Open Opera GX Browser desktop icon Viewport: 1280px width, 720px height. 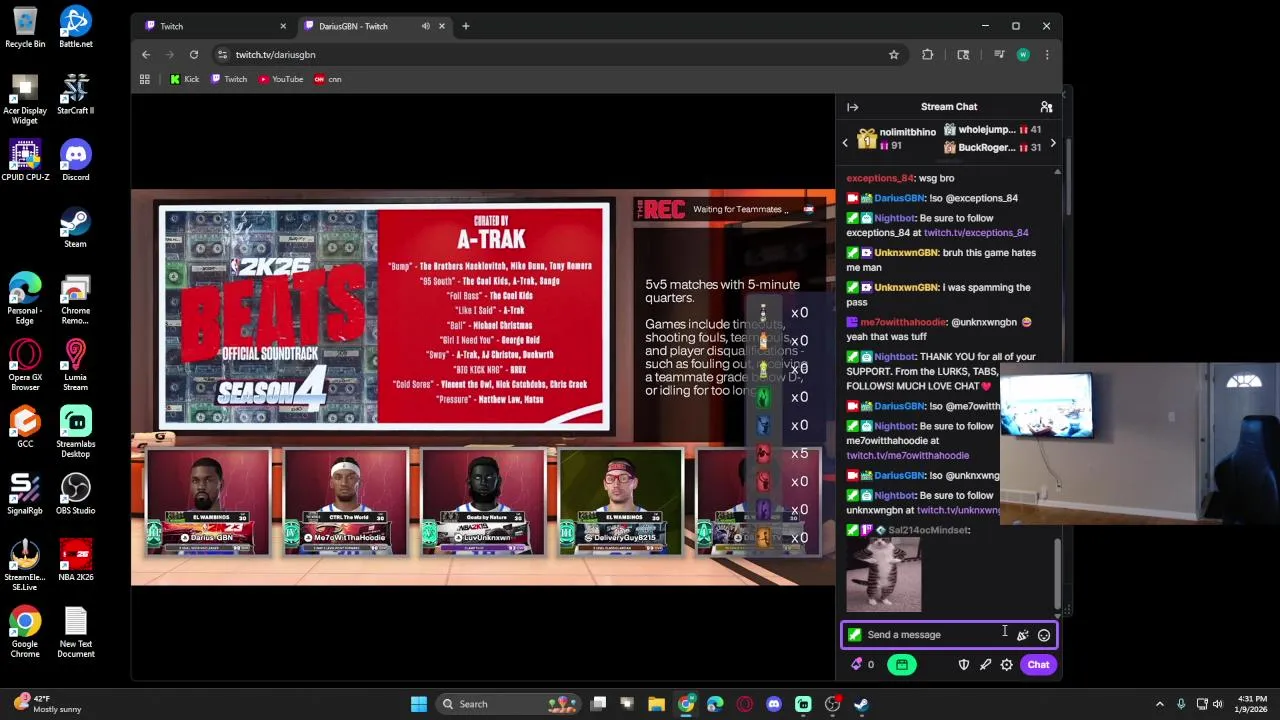[x=25, y=365]
